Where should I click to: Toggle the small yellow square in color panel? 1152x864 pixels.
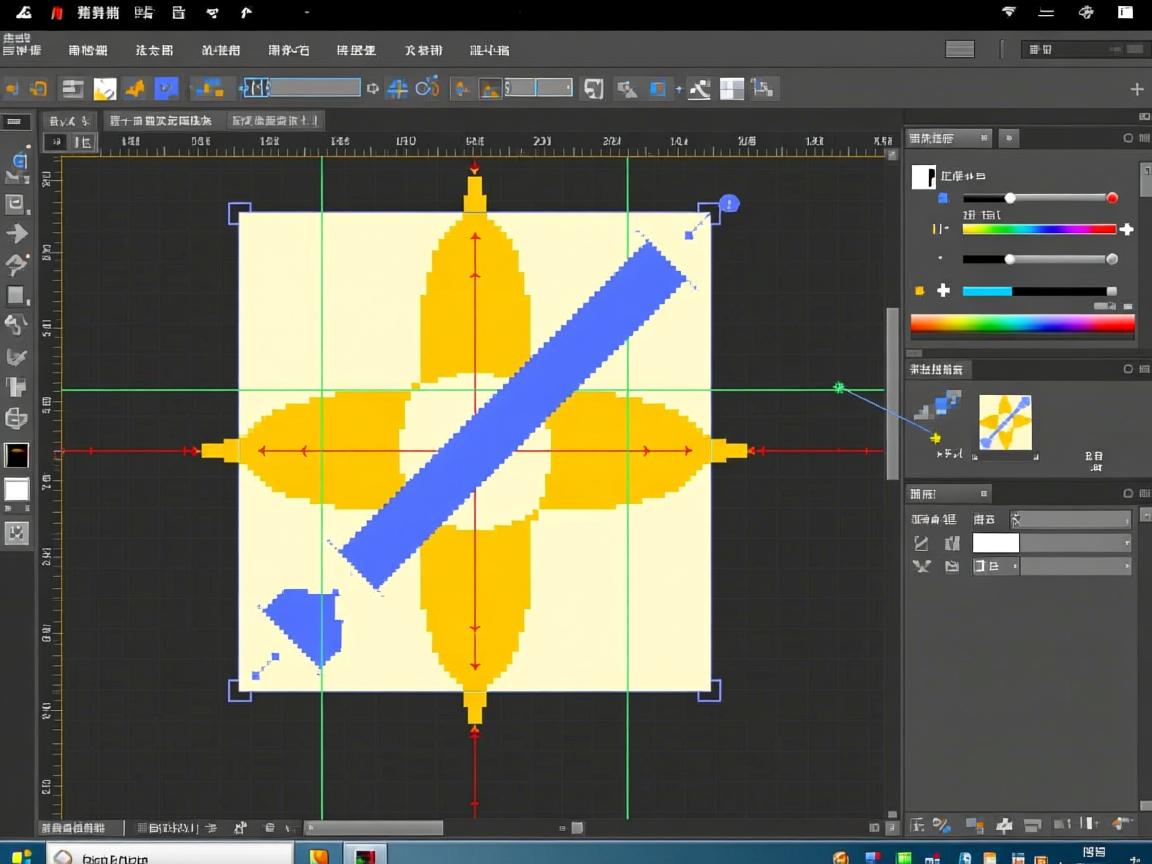click(x=919, y=291)
